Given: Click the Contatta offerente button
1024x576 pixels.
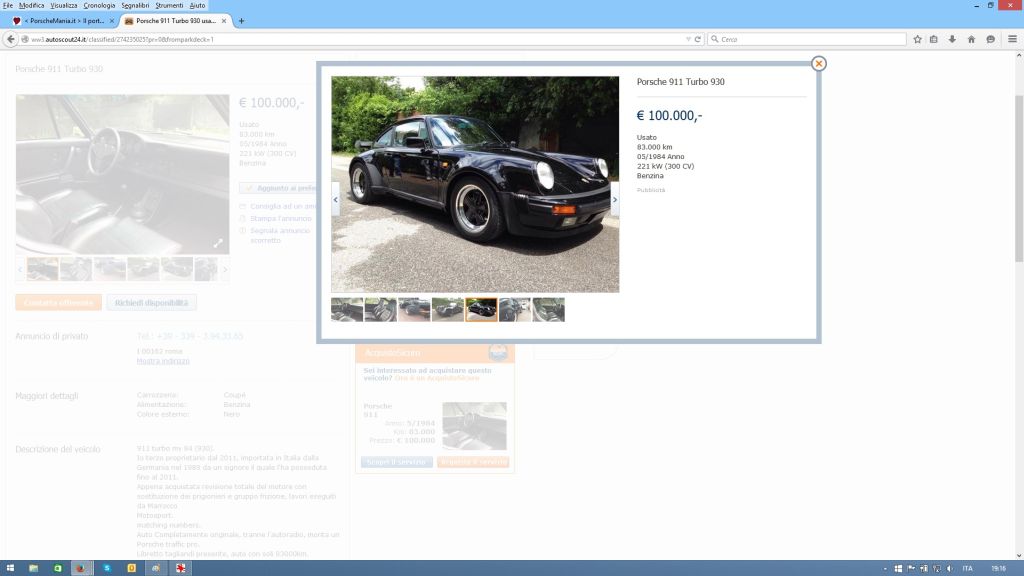Looking at the screenshot, I should coord(59,302).
